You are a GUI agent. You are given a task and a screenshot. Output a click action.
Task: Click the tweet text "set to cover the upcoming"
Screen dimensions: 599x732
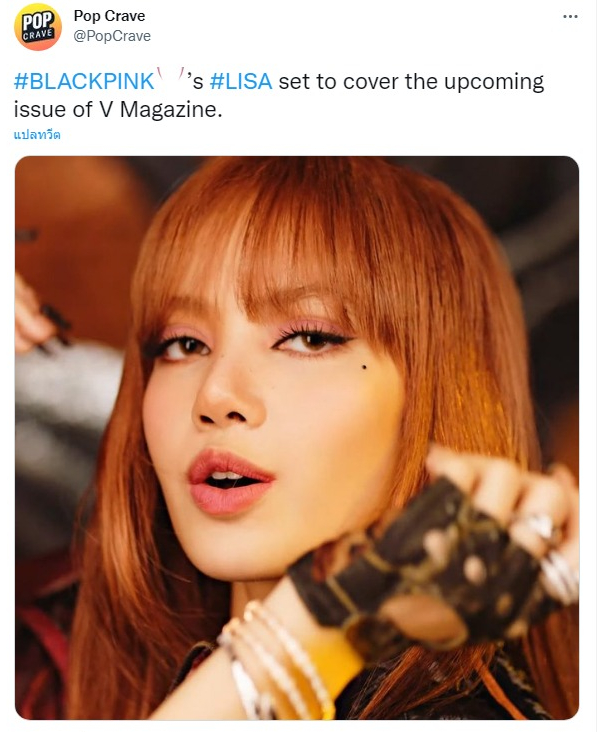[x=411, y=82]
